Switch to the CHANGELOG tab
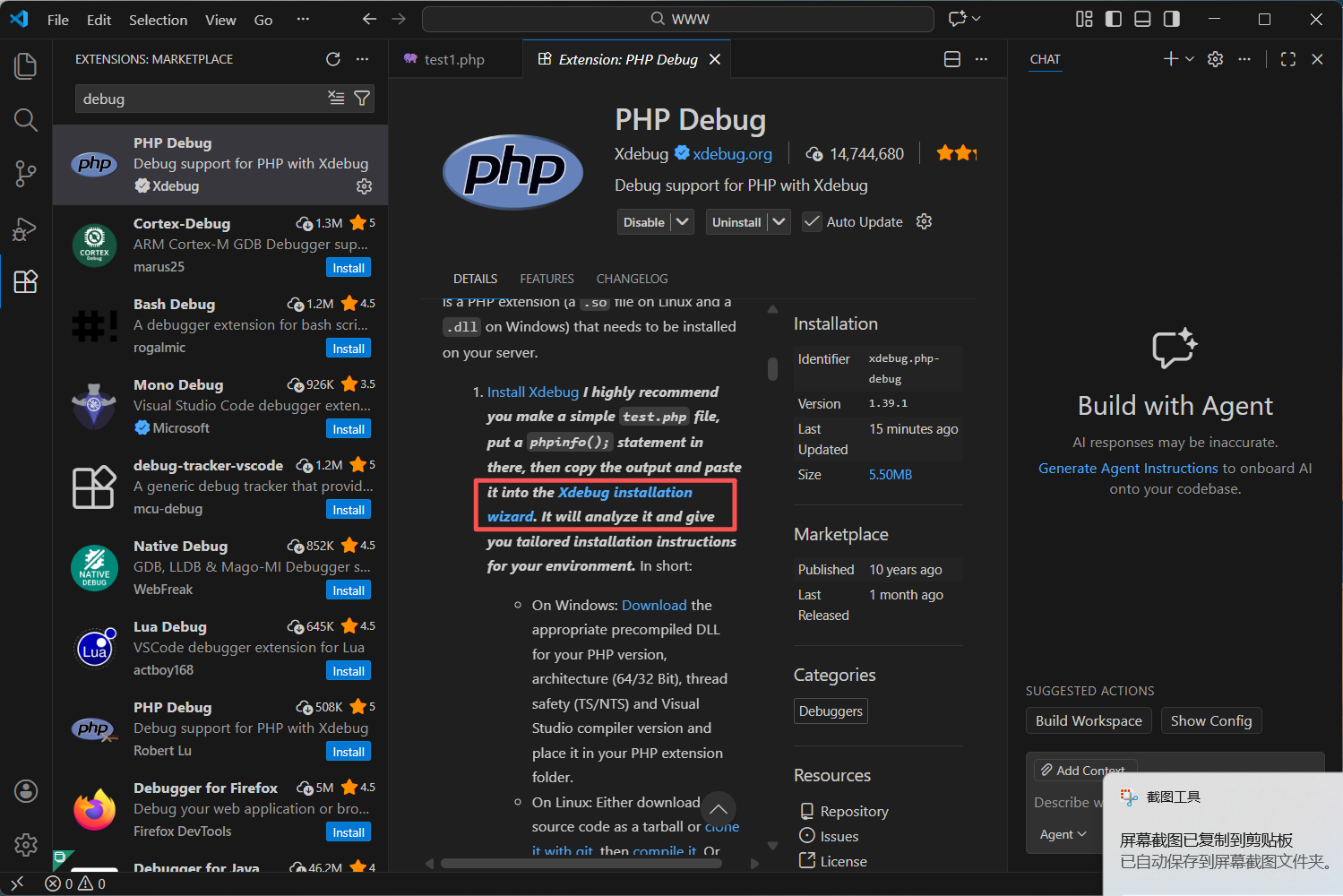 click(632, 279)
